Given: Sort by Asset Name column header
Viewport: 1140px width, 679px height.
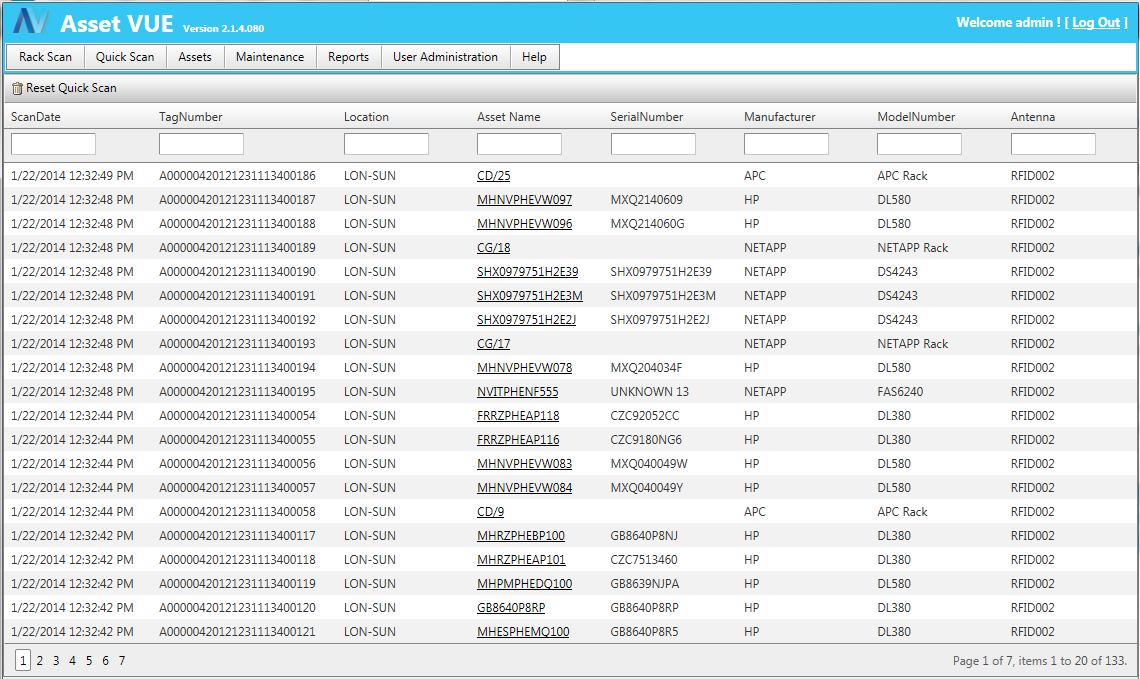Looking at the screenshot, I should point(509,116).
